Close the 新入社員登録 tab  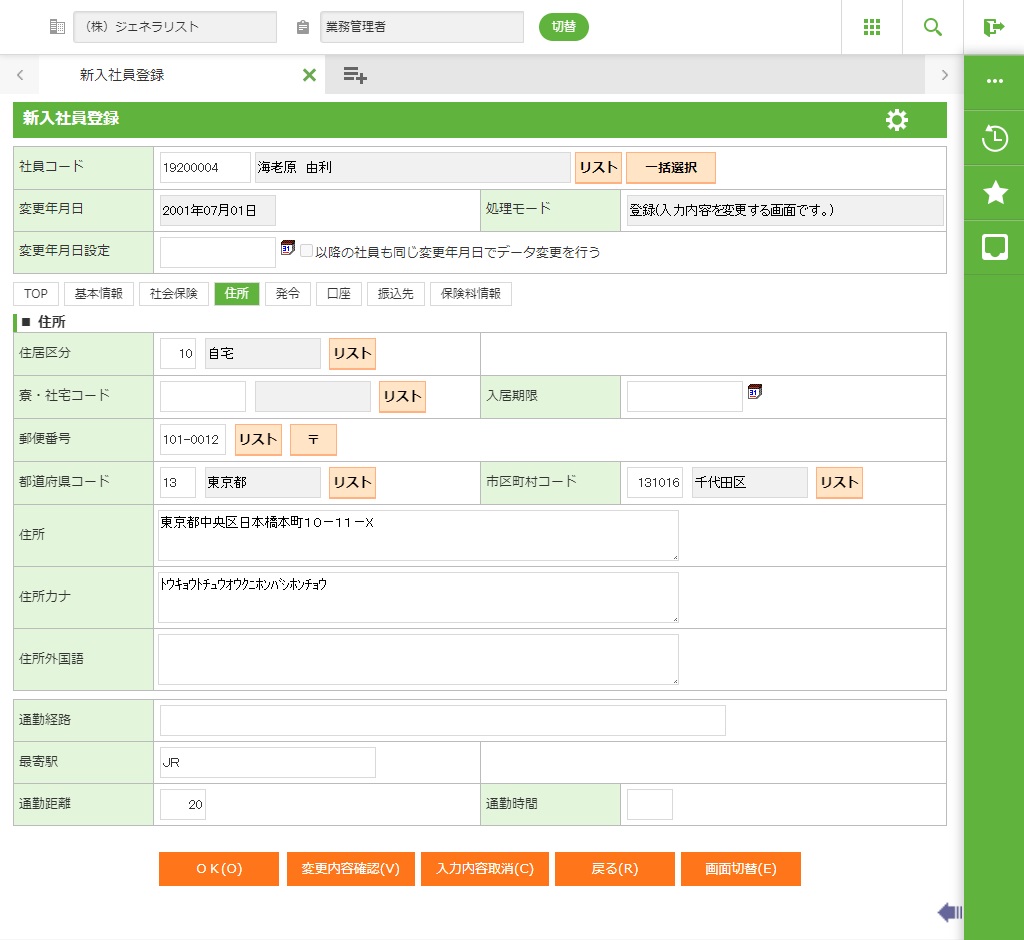coord(309,75)
